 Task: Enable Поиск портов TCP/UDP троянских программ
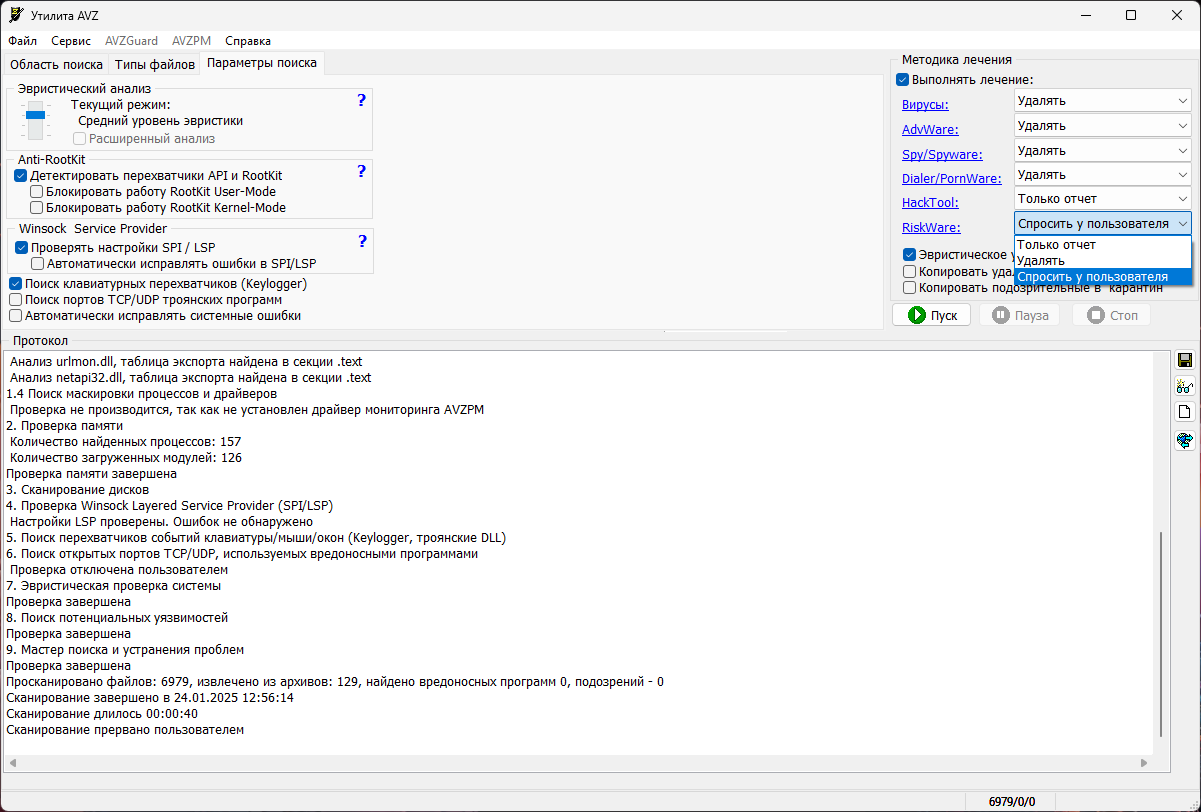click(x=16, y=299)
